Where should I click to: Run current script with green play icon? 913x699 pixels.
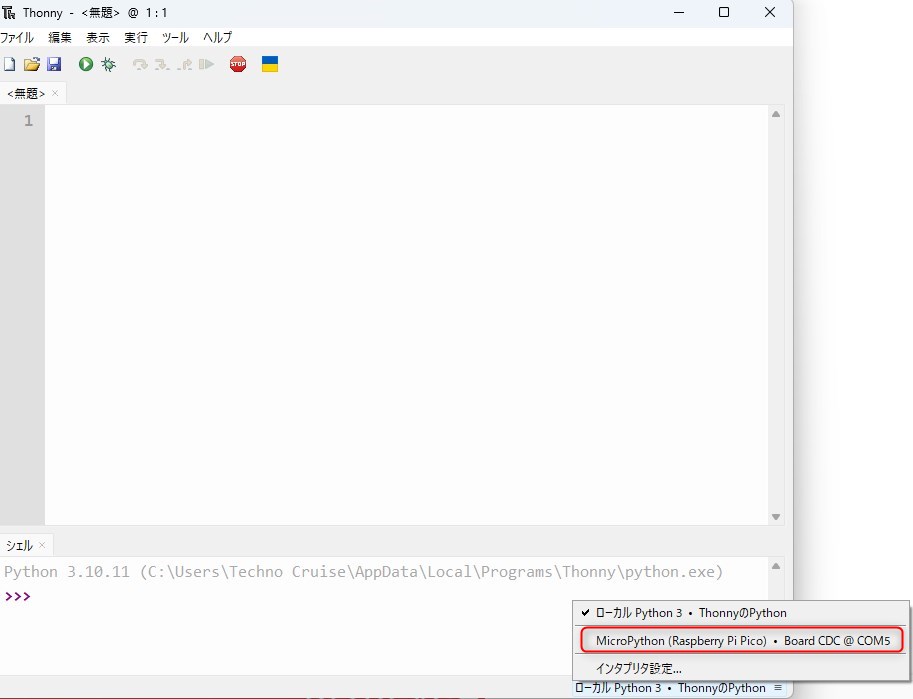[86, 64]
